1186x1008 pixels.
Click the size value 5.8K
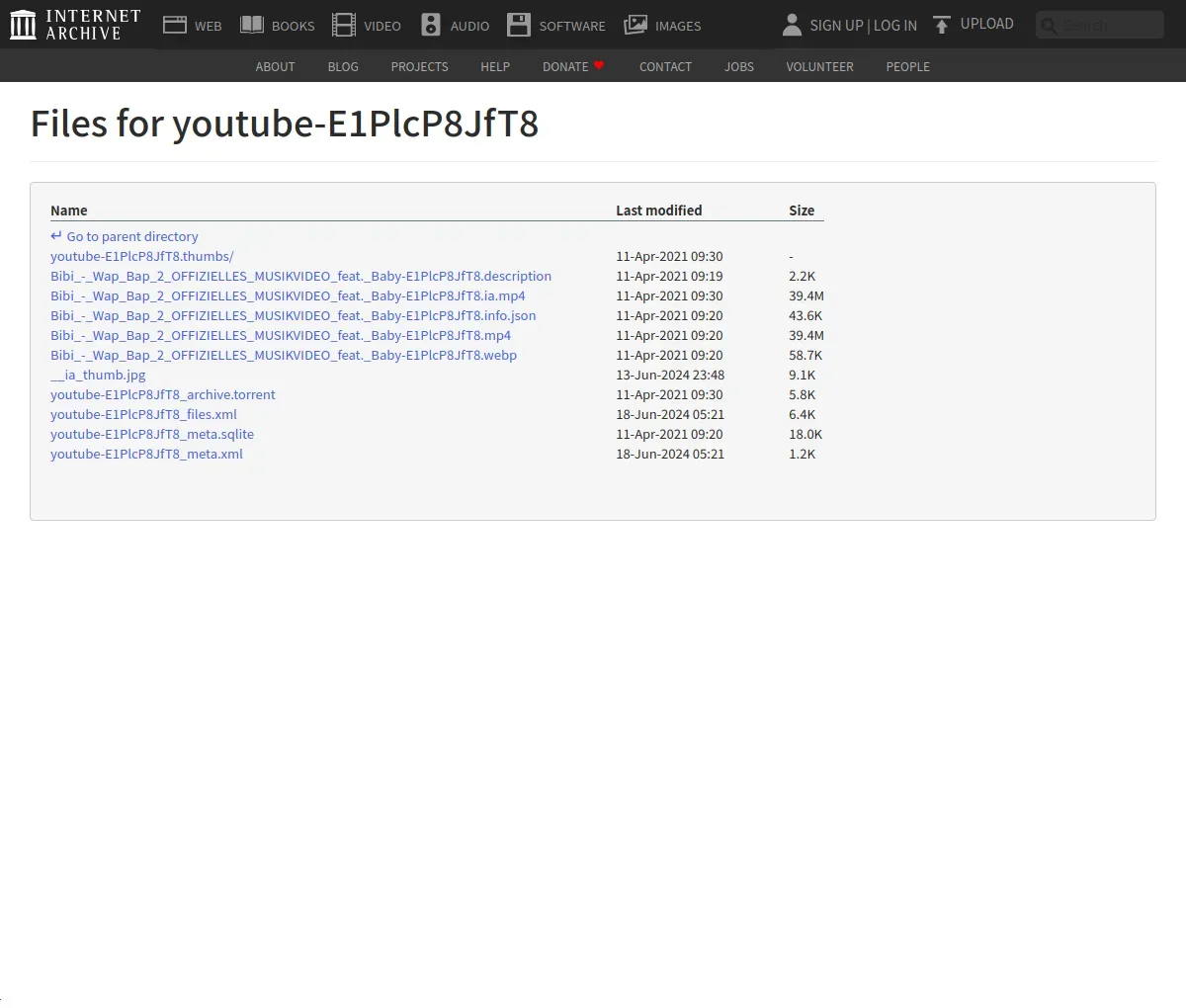pos(803,394)
